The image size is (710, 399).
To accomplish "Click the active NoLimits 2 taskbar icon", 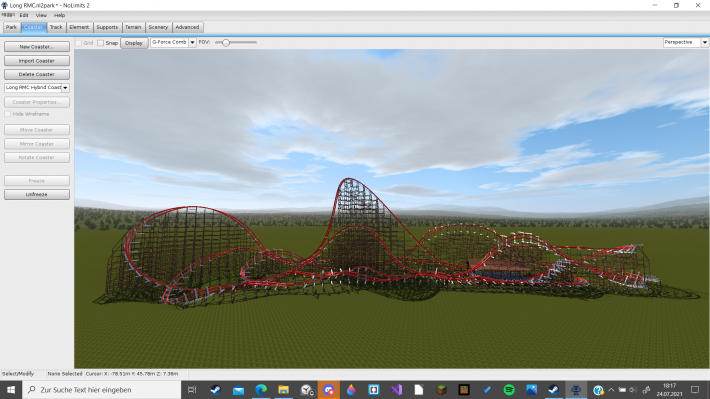I will [x=576, y=389].
